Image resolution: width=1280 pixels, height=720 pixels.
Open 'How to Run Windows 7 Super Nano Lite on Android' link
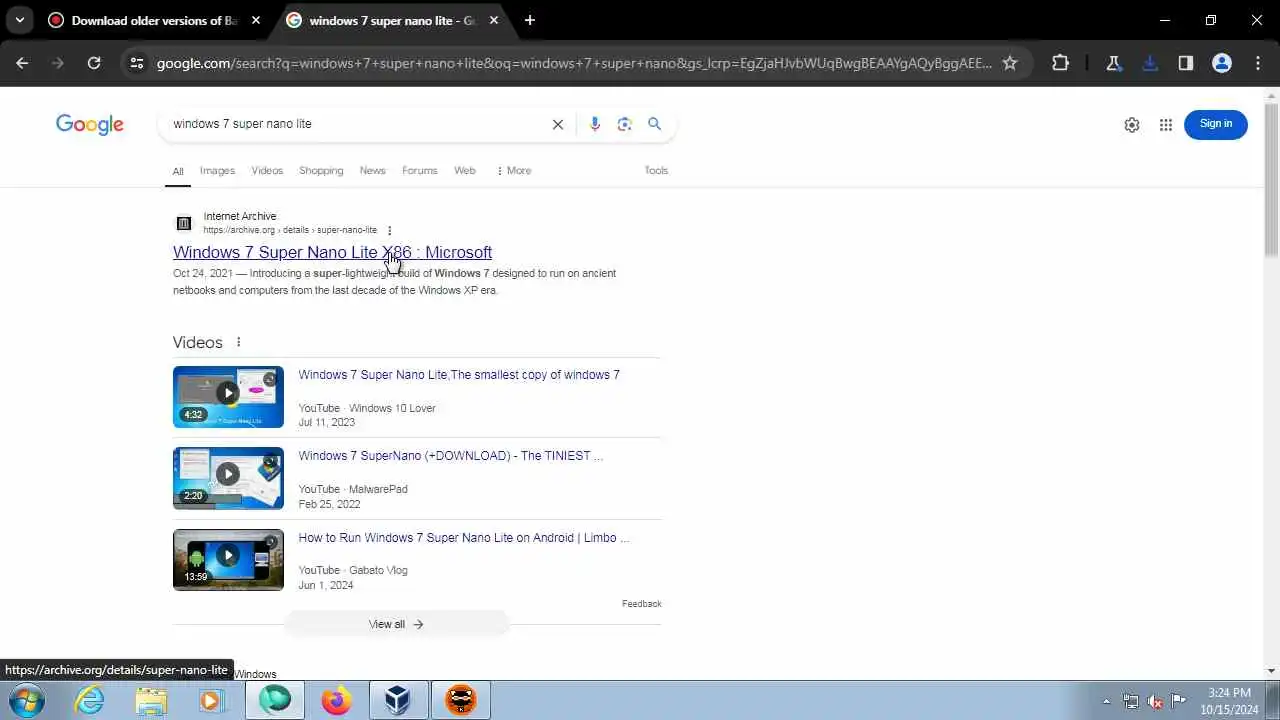point(464,538)
